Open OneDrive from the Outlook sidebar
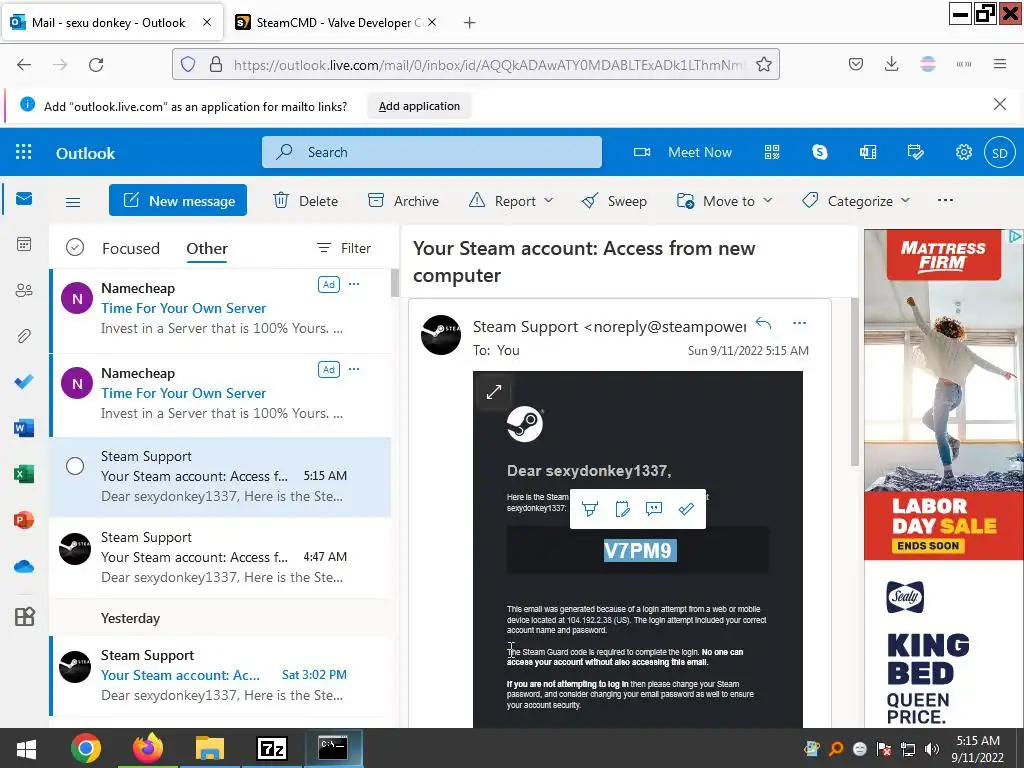This screenshot has width=1024, height=768. click(24, 566)
